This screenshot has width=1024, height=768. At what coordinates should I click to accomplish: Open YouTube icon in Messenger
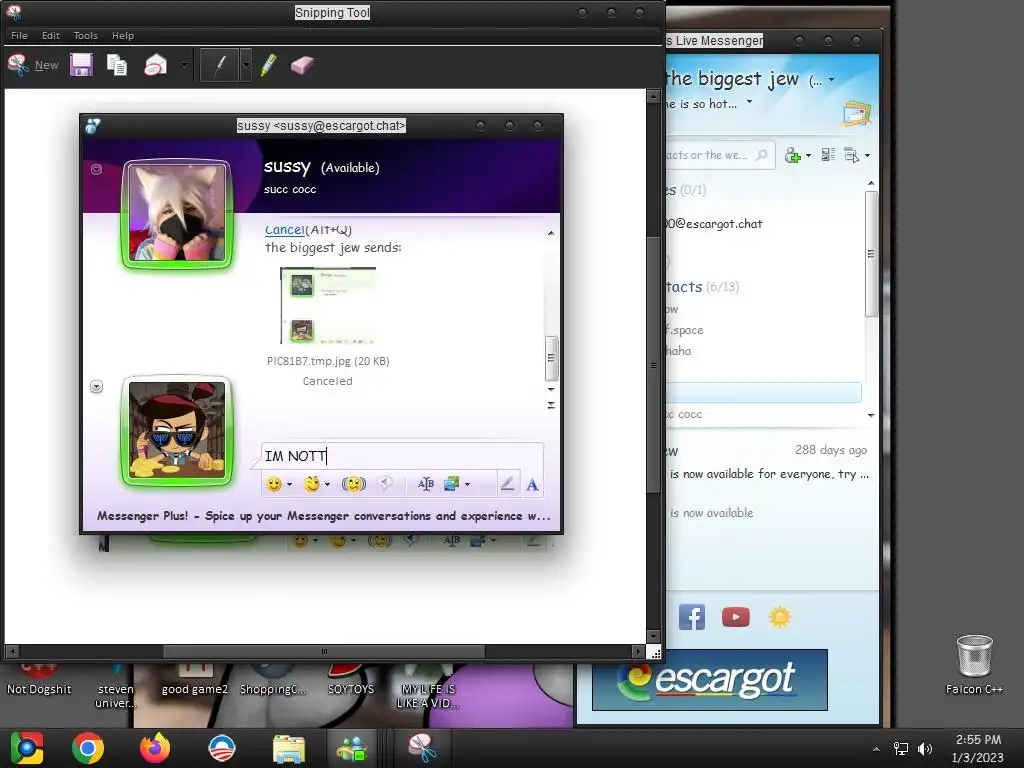coord(736,616)
